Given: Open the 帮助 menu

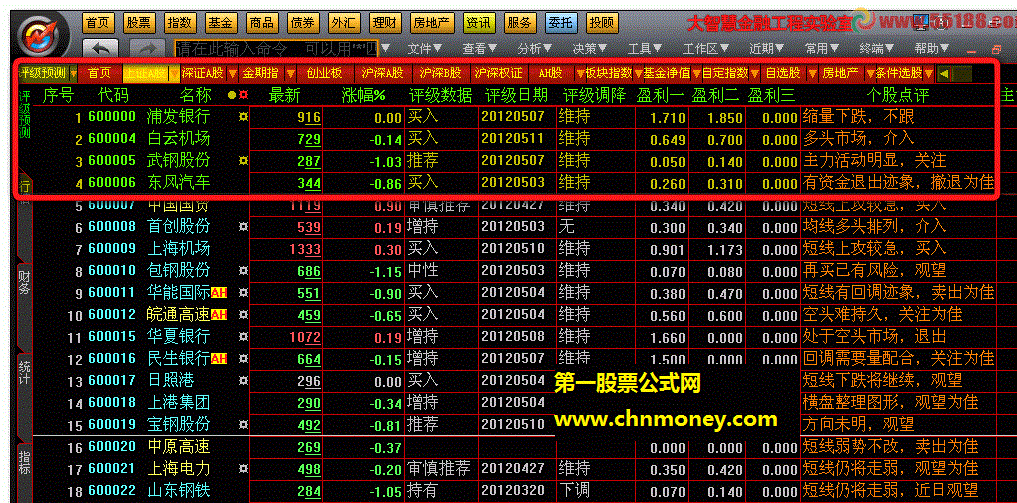Looking at the screenshot, I should [x=932, y=49].
